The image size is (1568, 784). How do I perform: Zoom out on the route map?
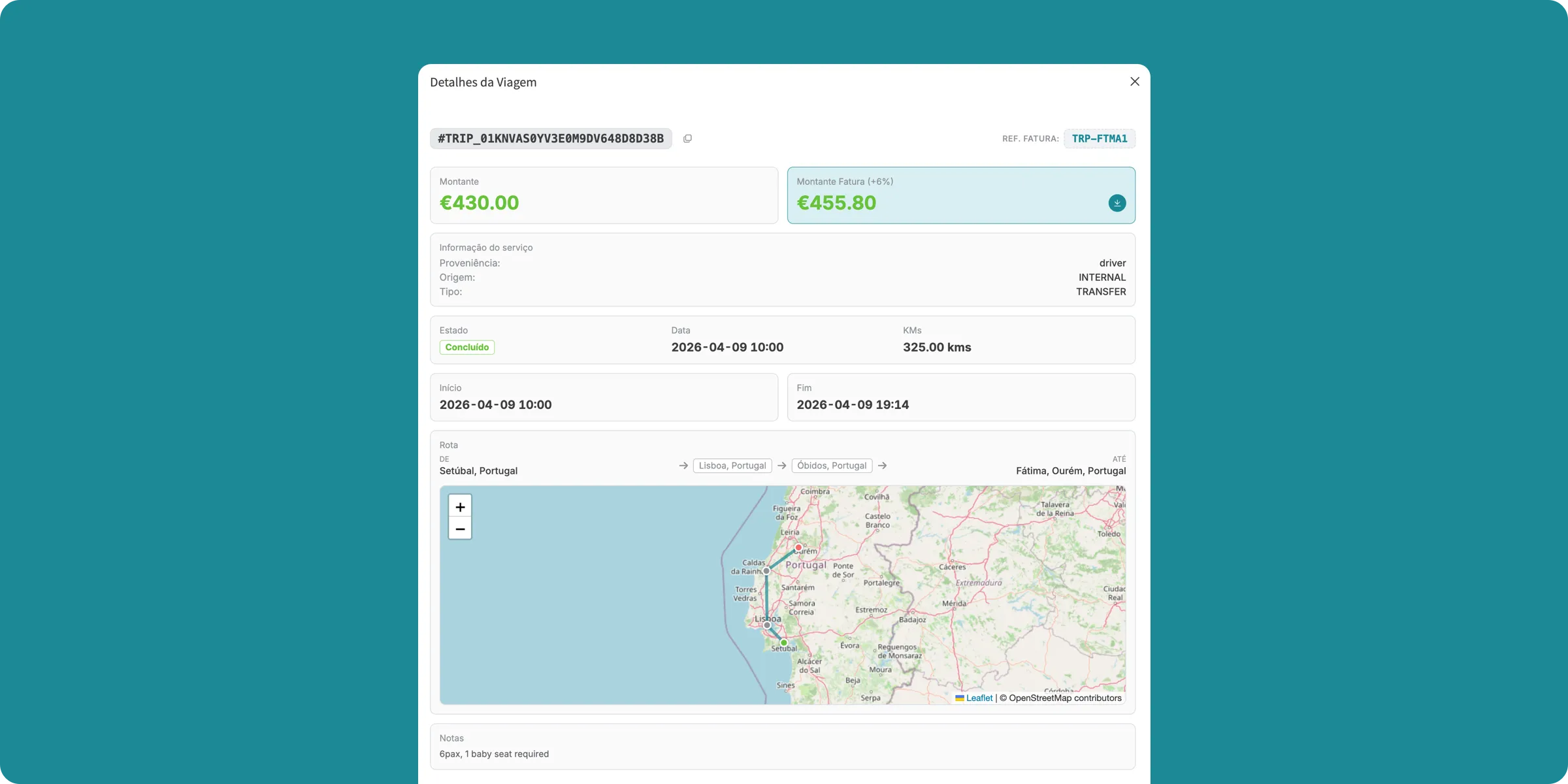pyautogui.click(x=460, y=529)
